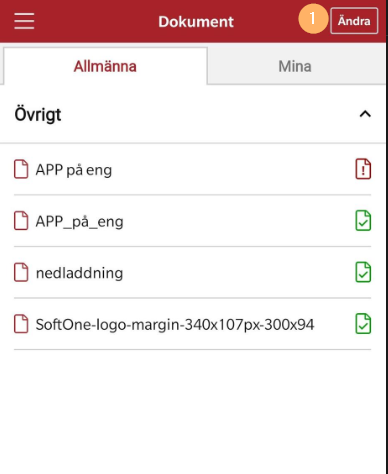The image size is (388, 474).
Task: Open the APP_på_eng document
Action: coord(192,221)
